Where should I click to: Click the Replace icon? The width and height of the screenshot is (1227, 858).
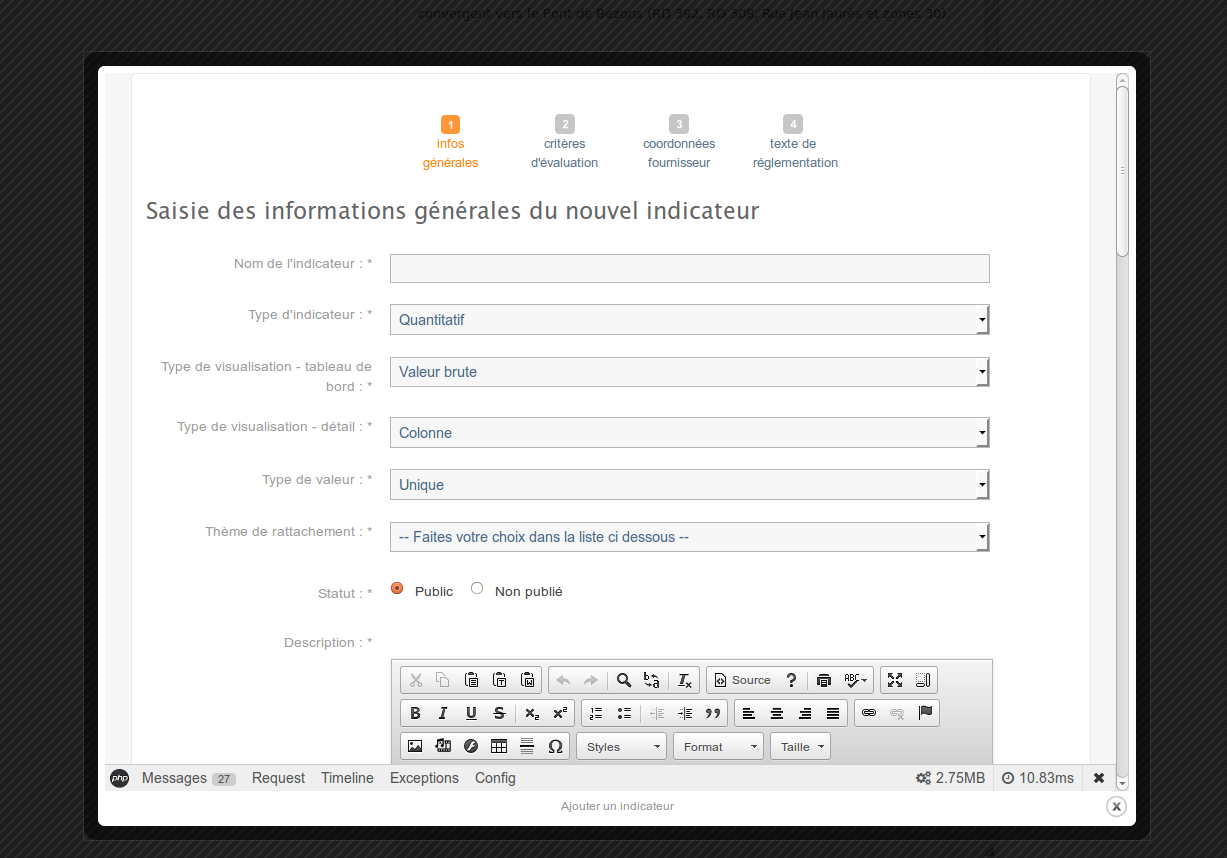[652, 680]
